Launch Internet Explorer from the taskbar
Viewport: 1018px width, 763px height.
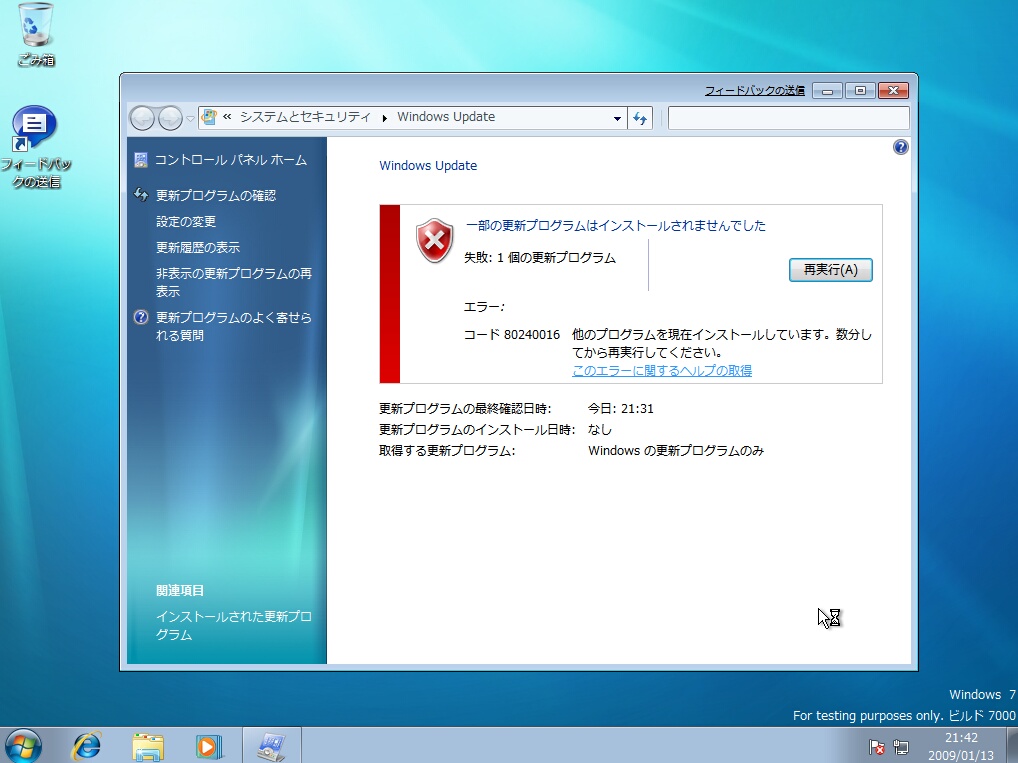point(86,745)
